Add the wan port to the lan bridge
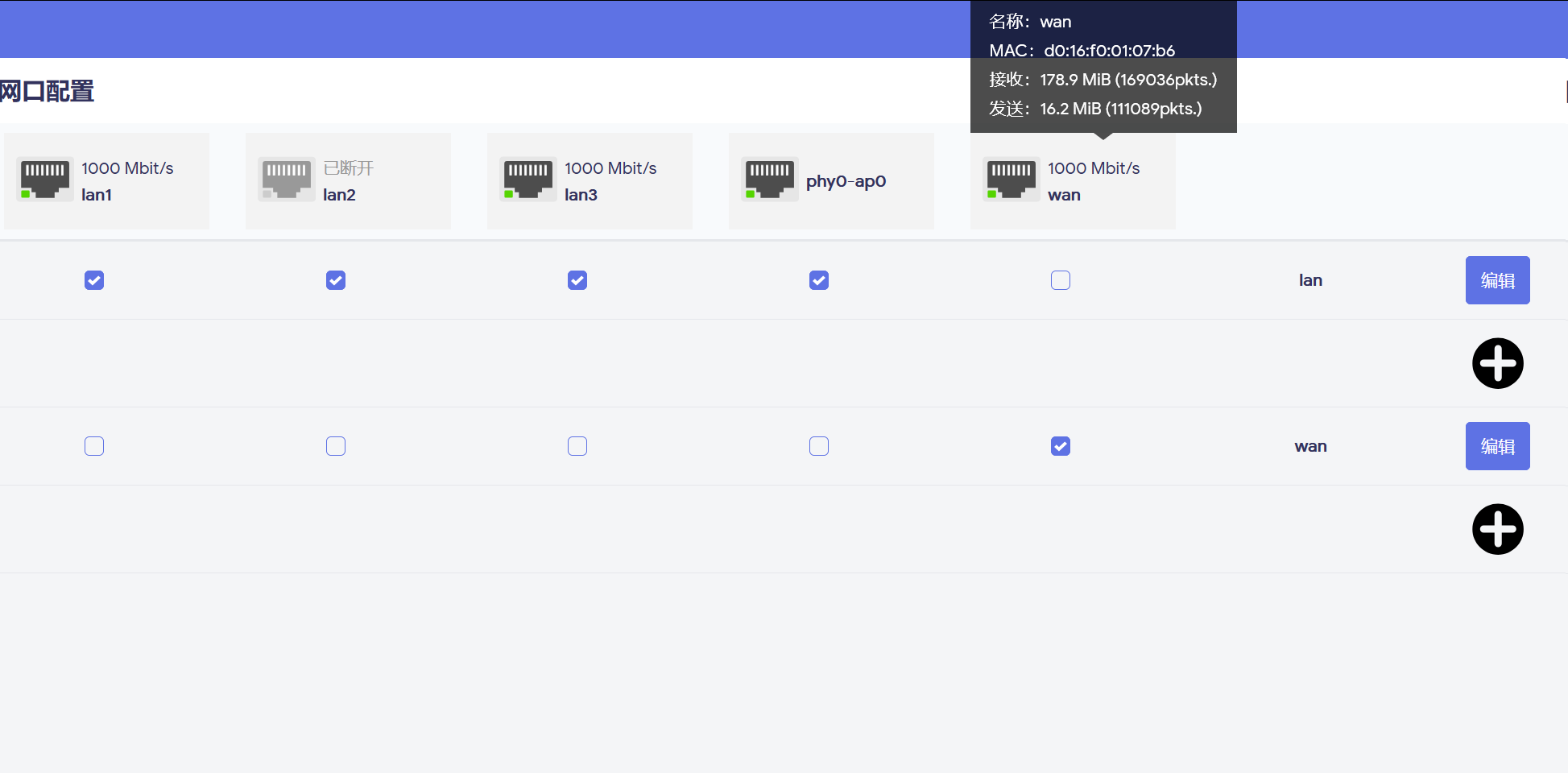1568x773 pixels. coord(1060,280)
